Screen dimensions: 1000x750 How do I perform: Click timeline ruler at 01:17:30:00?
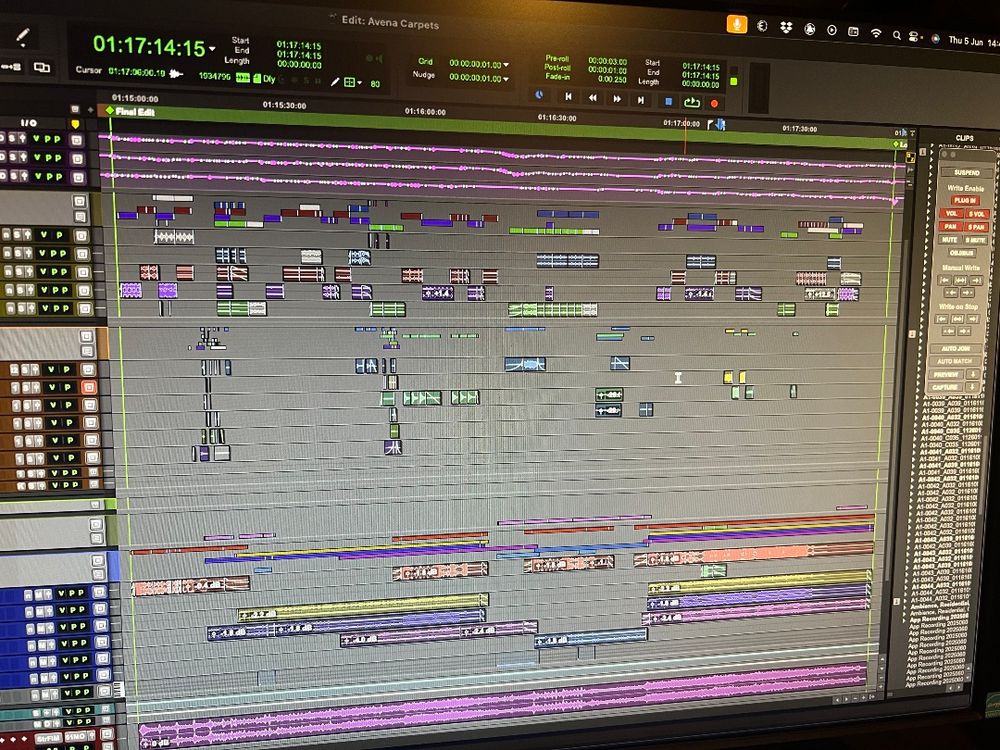[x=800, y=128]
